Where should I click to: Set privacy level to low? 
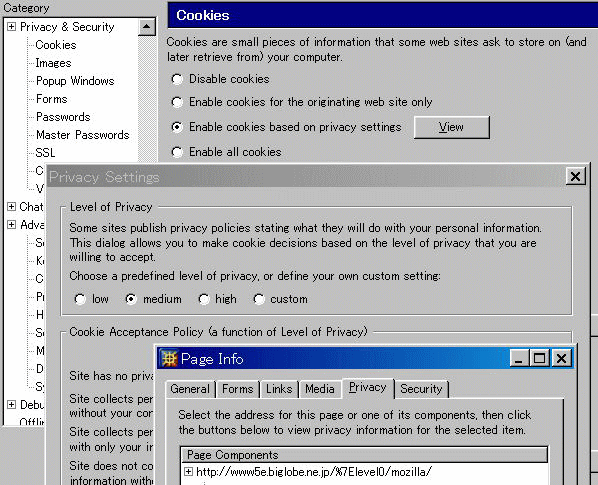[80, 299]
